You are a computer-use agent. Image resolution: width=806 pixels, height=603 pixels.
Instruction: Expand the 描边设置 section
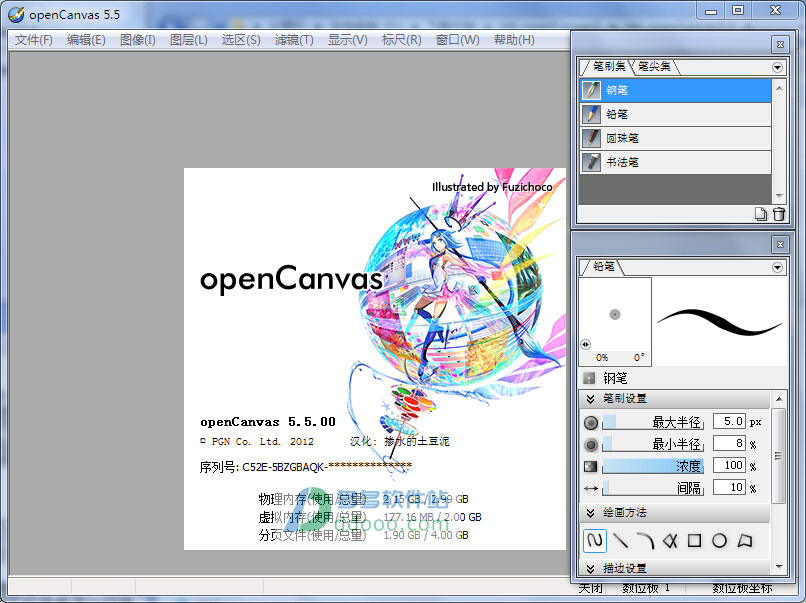(590, 569)
